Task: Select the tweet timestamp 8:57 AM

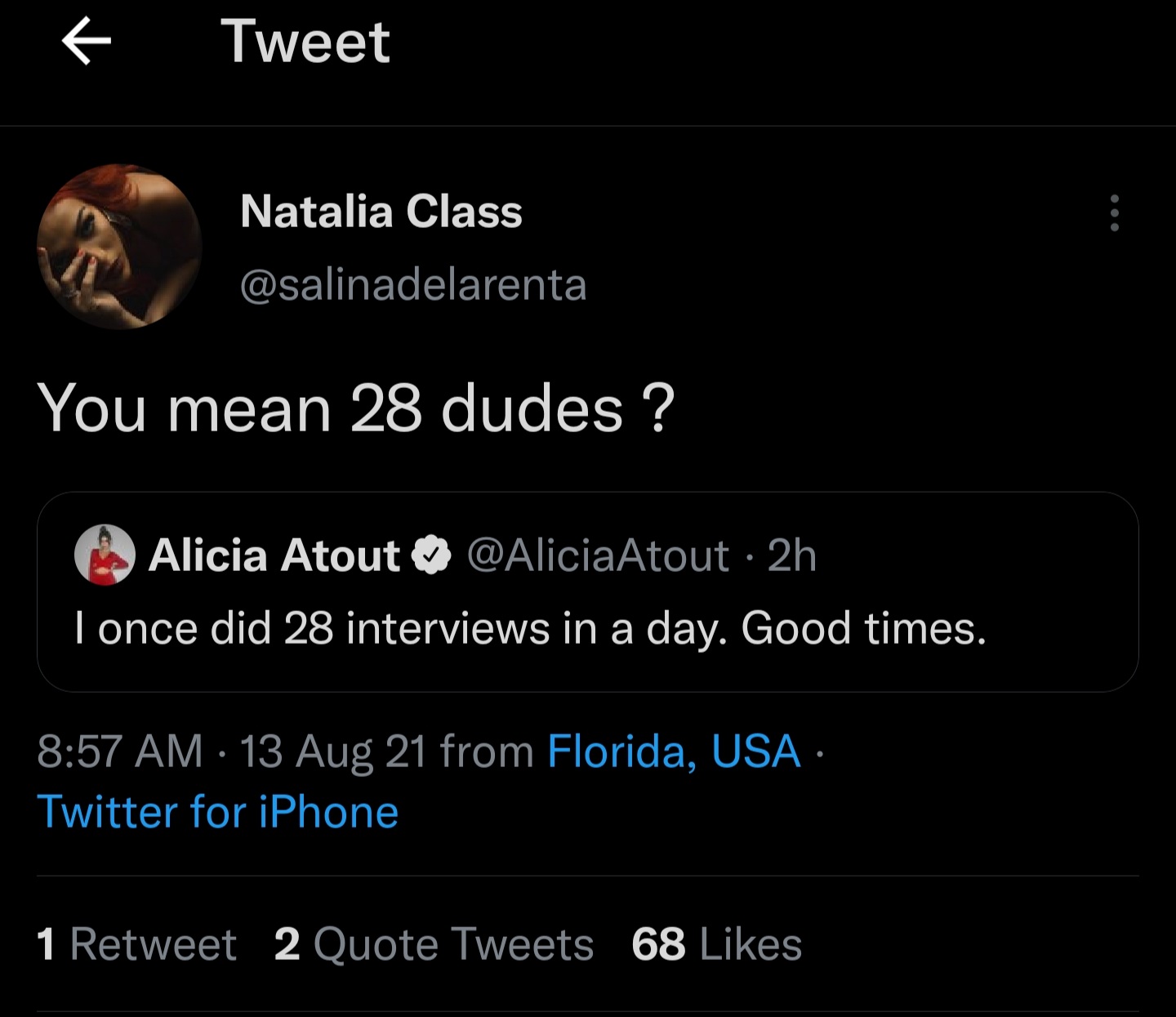Action: click(x=120, y=752)
